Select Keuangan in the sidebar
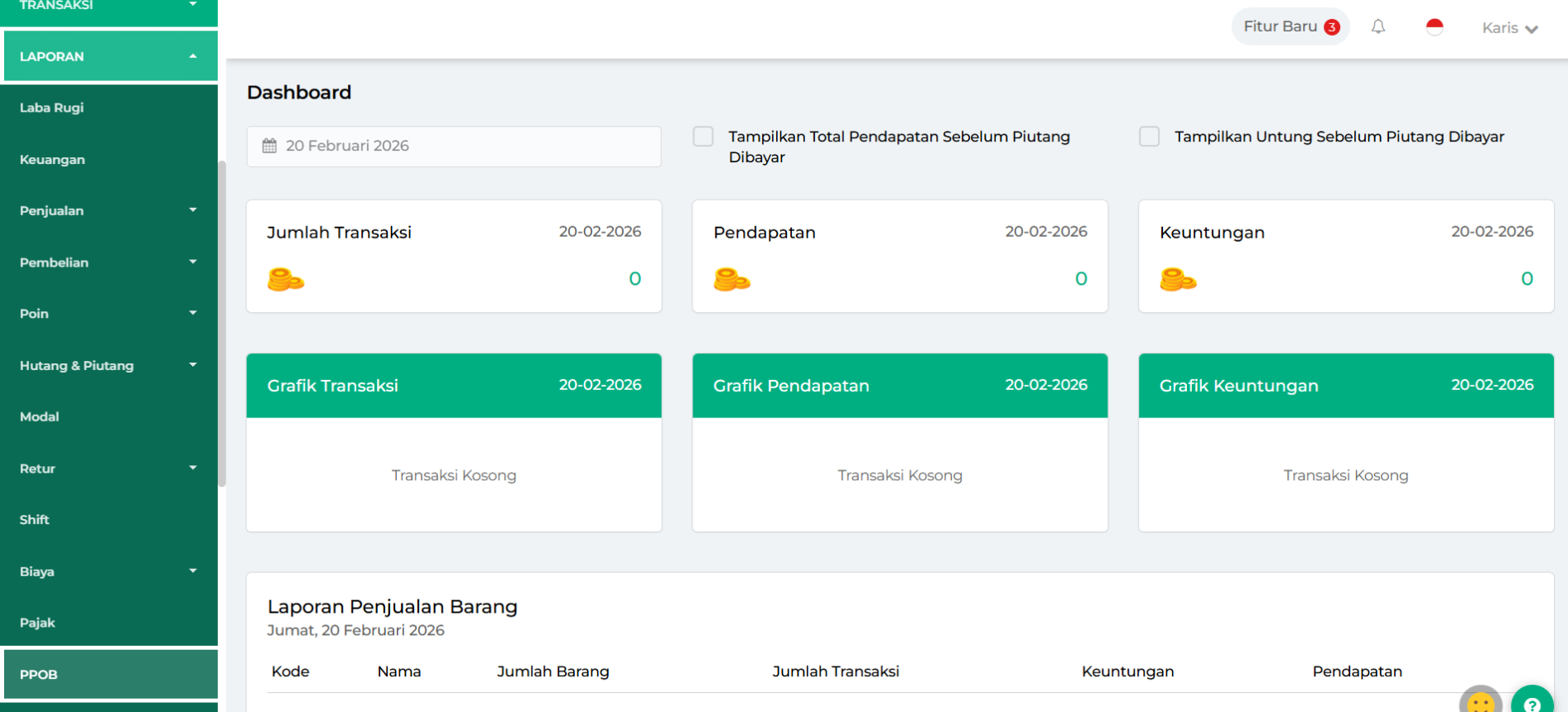This screenshot has width=1568, height=712. pyautogui.click(x=52, y=159)
